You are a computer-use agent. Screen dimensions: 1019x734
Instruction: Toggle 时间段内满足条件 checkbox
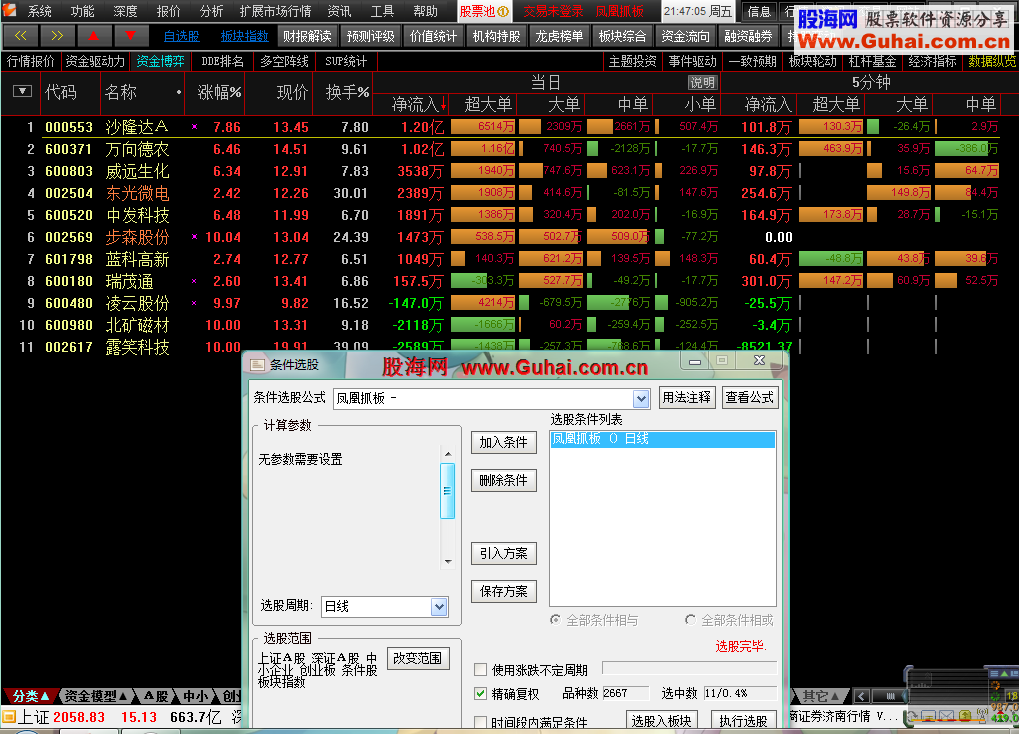(480, 722)
